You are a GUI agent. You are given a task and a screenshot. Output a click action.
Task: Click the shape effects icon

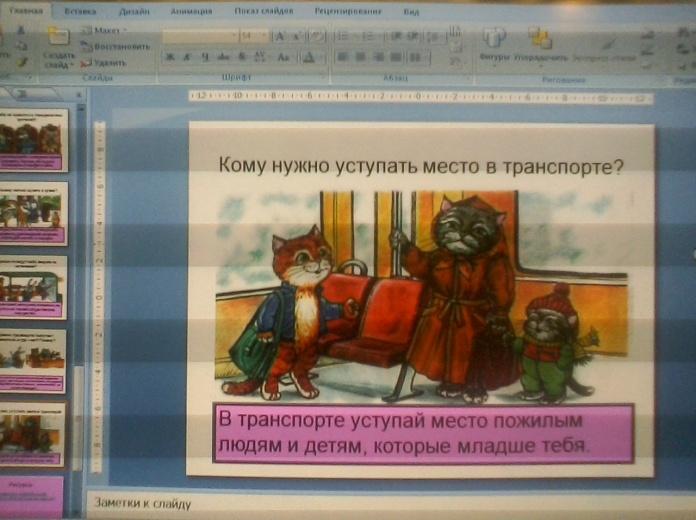click(x=648, y=65)
